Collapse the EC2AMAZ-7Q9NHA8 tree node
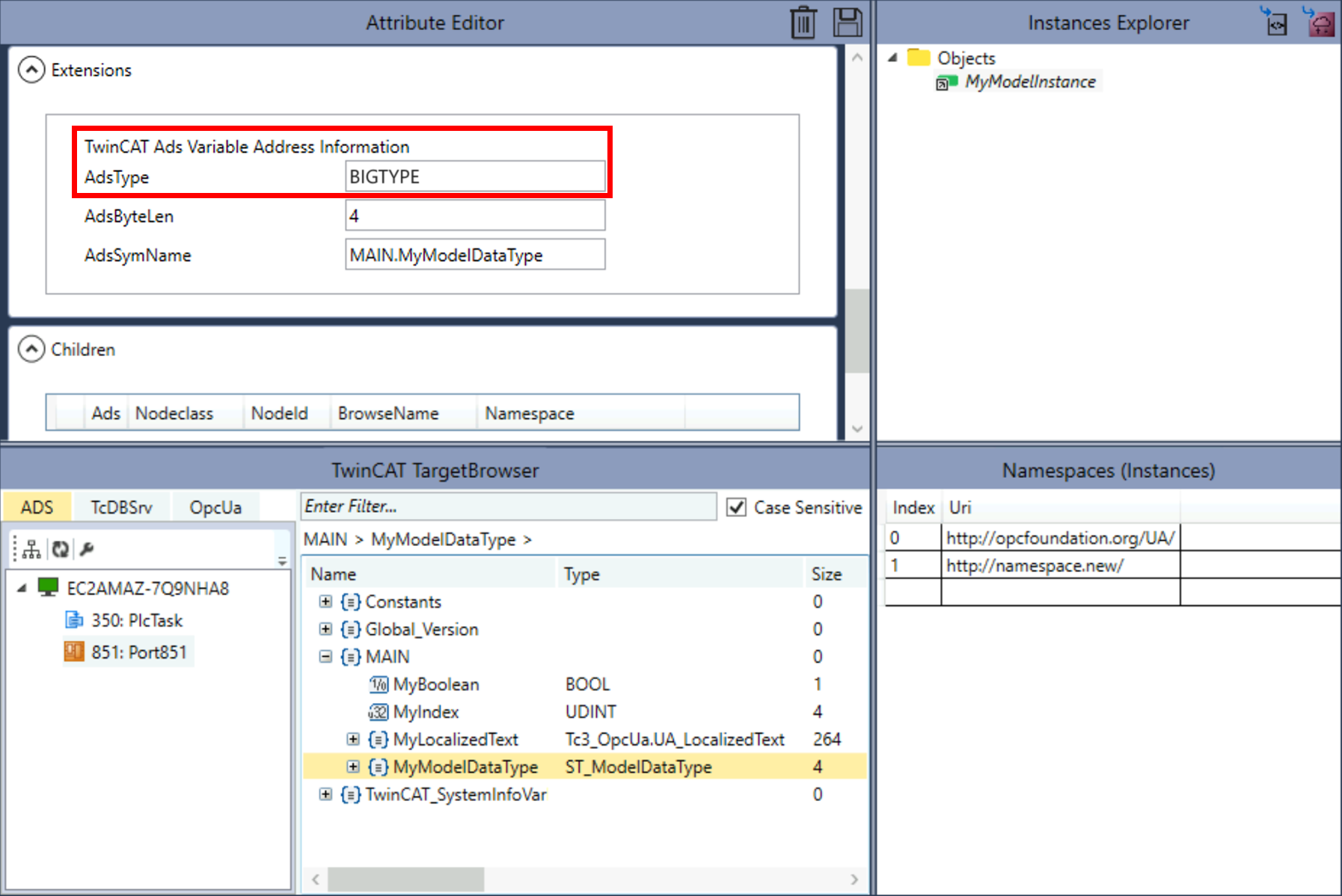Image resolution: width=1342 pixels, height=896 pixels. point(22,588)
